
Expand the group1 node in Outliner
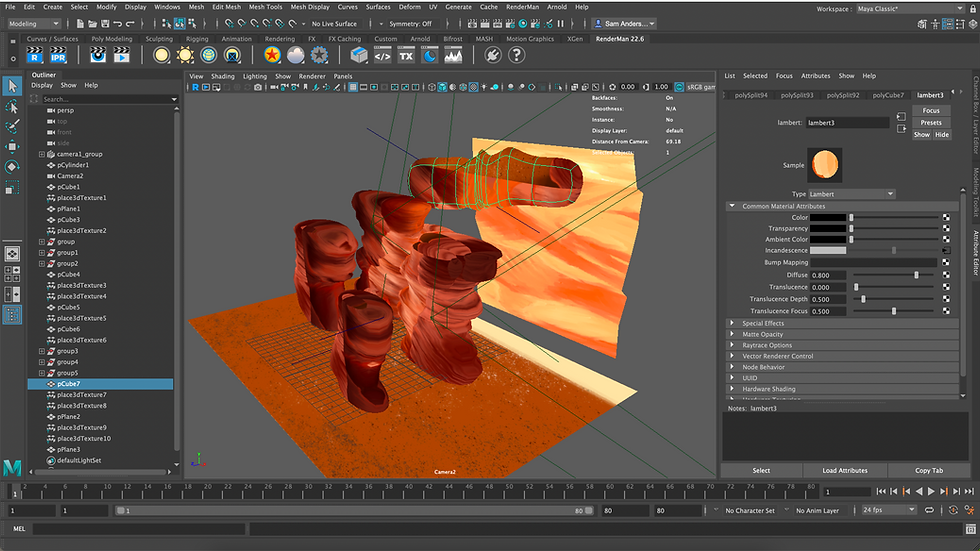click(x=42, y=253)
